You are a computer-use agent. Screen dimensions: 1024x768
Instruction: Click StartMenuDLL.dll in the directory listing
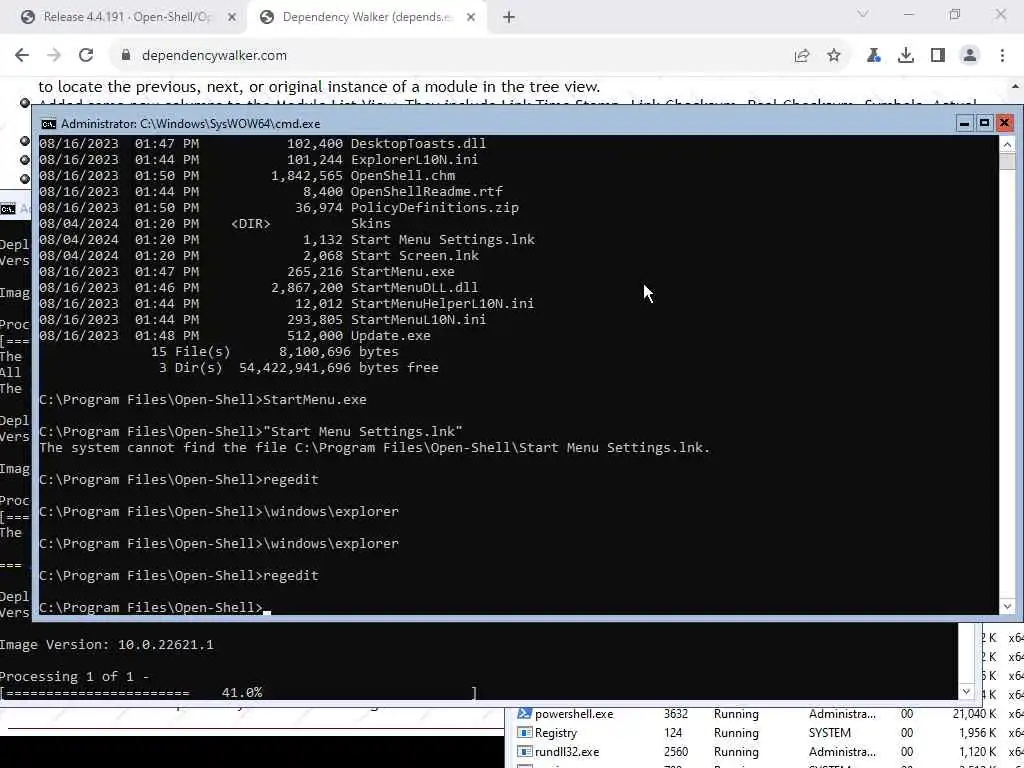click(414, 287)
